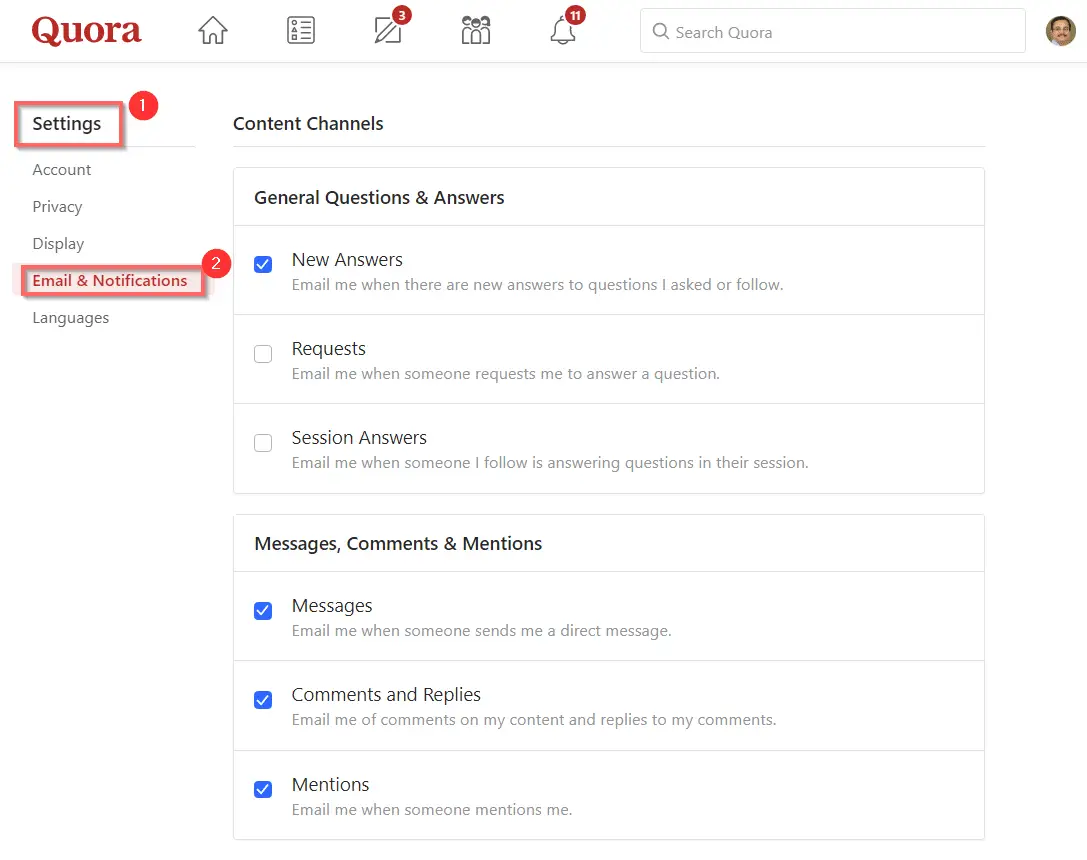Open the Answer pencil icon
The height and width of the screenshot is (860, 1087).
tap(388, 30)
